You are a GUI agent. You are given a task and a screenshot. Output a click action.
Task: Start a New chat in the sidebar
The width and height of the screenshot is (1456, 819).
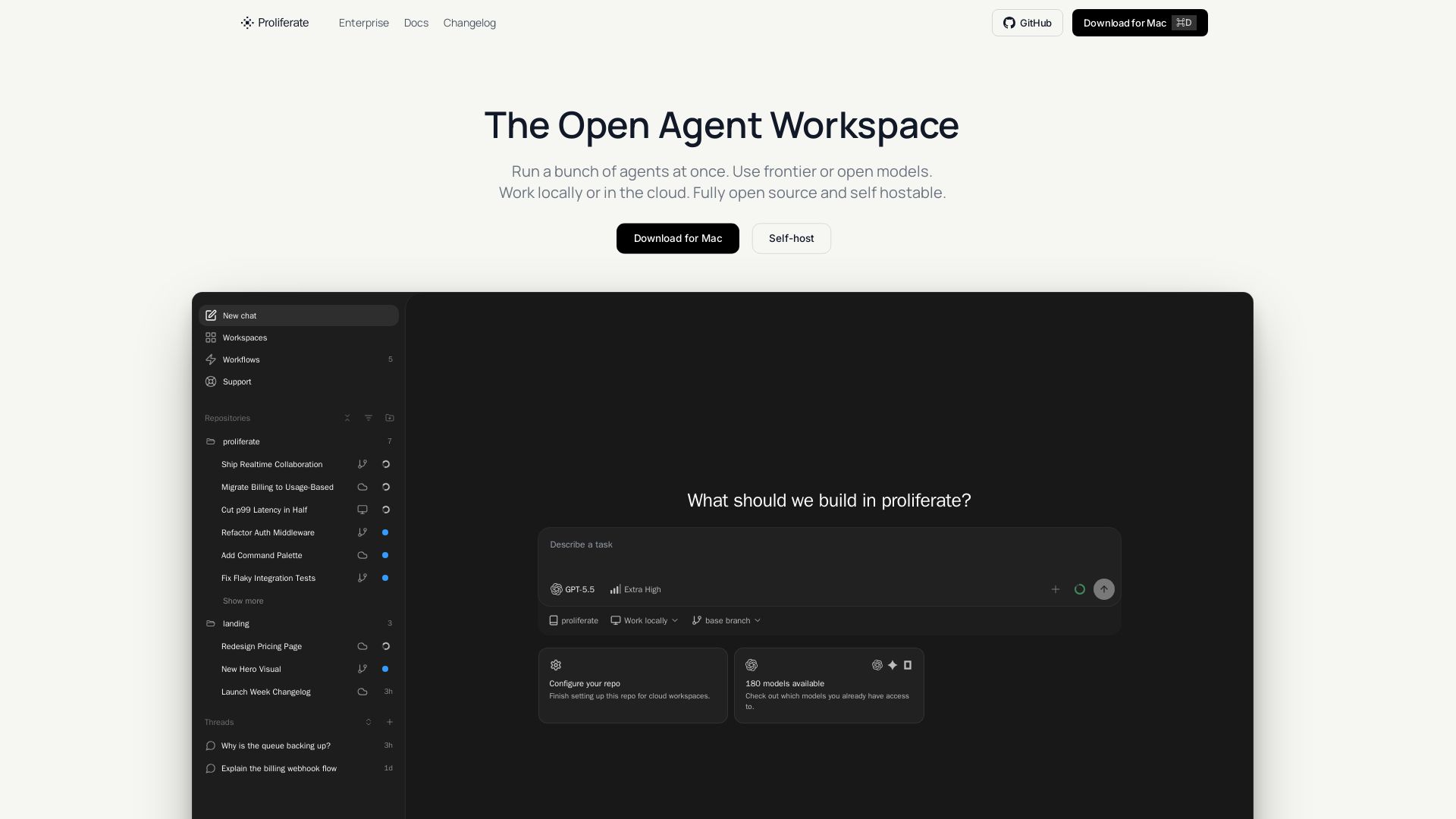299,315
